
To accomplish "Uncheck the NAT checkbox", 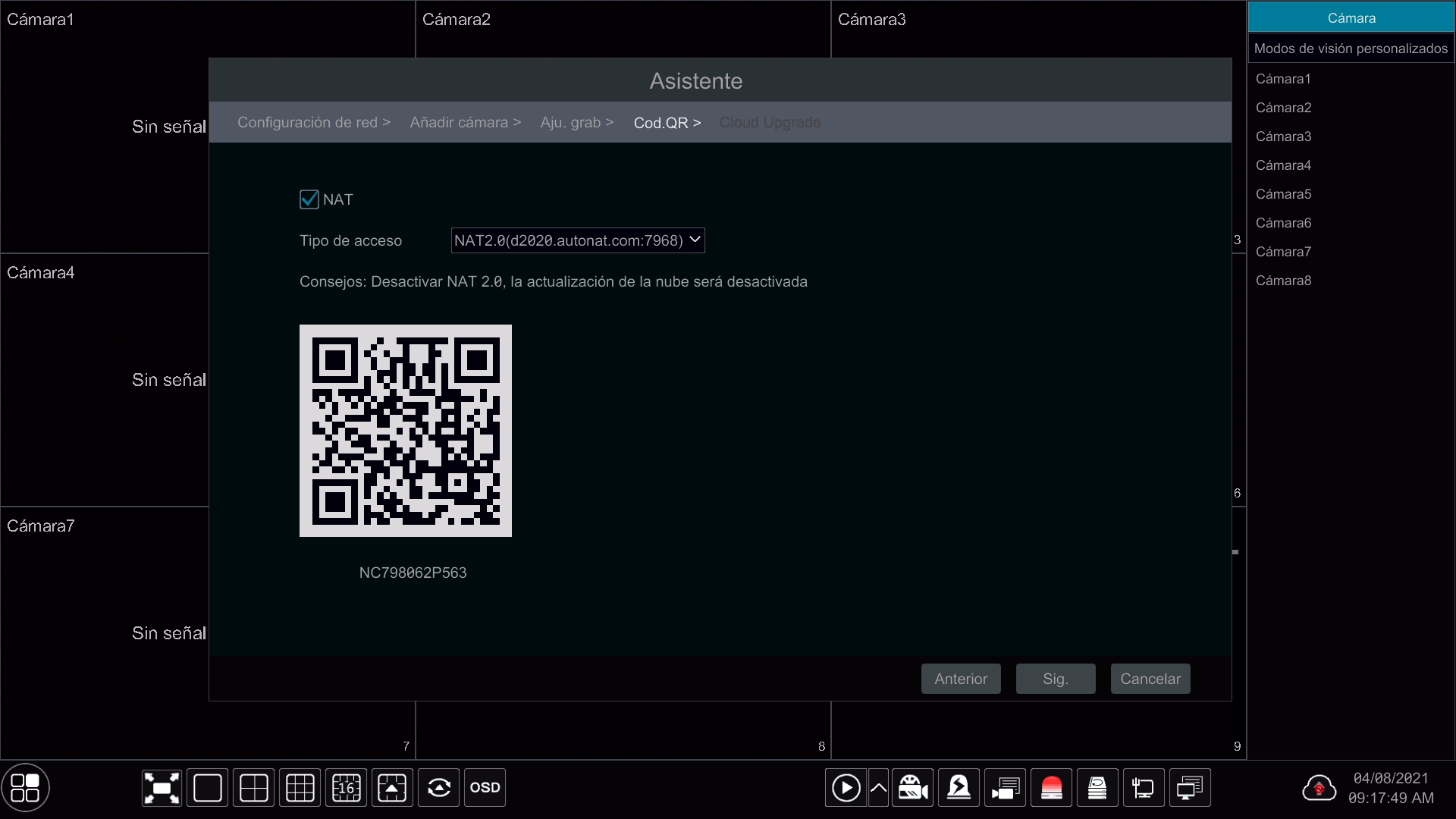I will (309, 199).
